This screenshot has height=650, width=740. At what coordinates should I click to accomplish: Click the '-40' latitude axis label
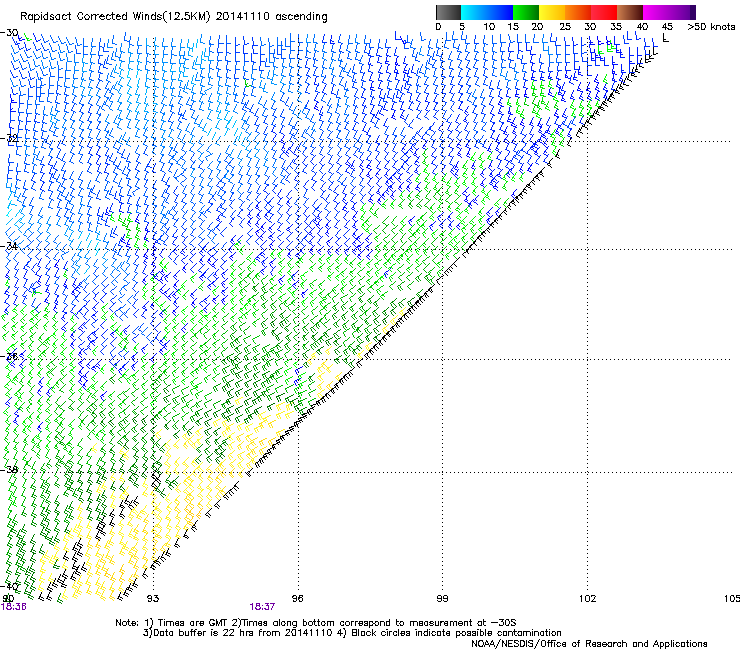(9, 587)
